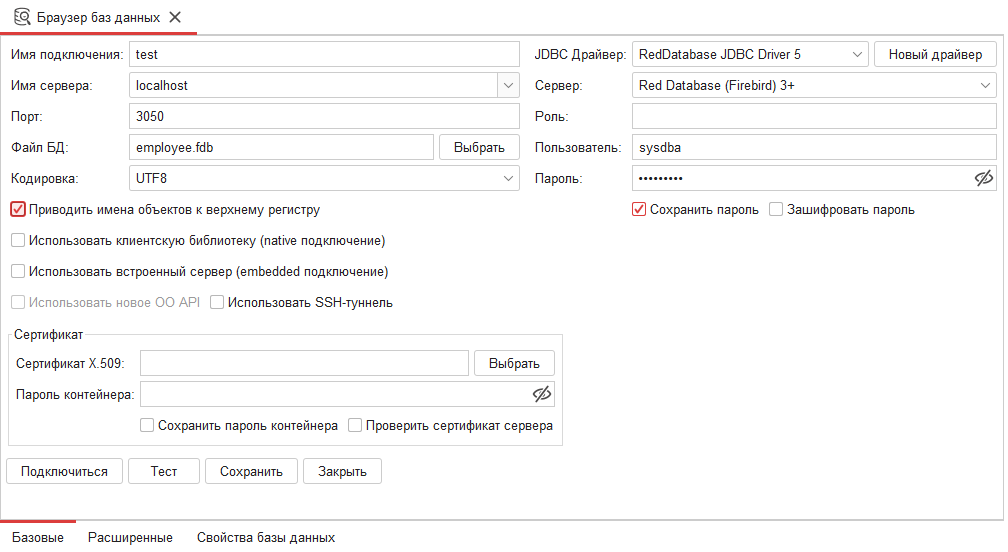The width and height of the screenshot is (1008, 552).
Task: Open the Имя сервера dropdown
Action: click(508, 86)
